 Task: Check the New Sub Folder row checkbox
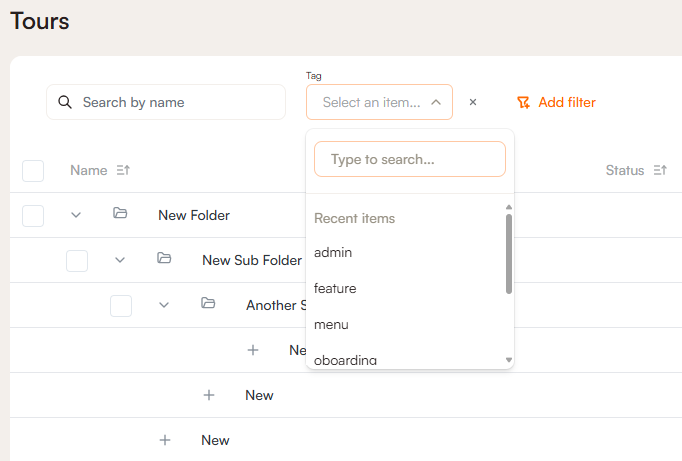tap(77, 260)
